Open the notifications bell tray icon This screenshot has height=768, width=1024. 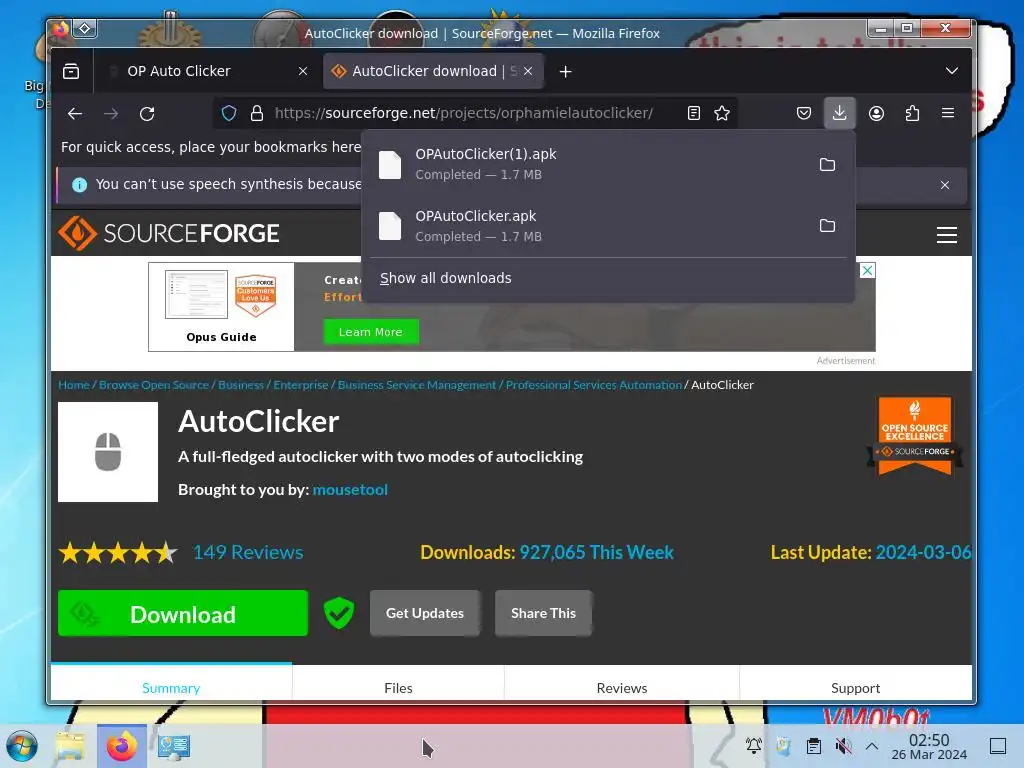click(x=754, y=745)
